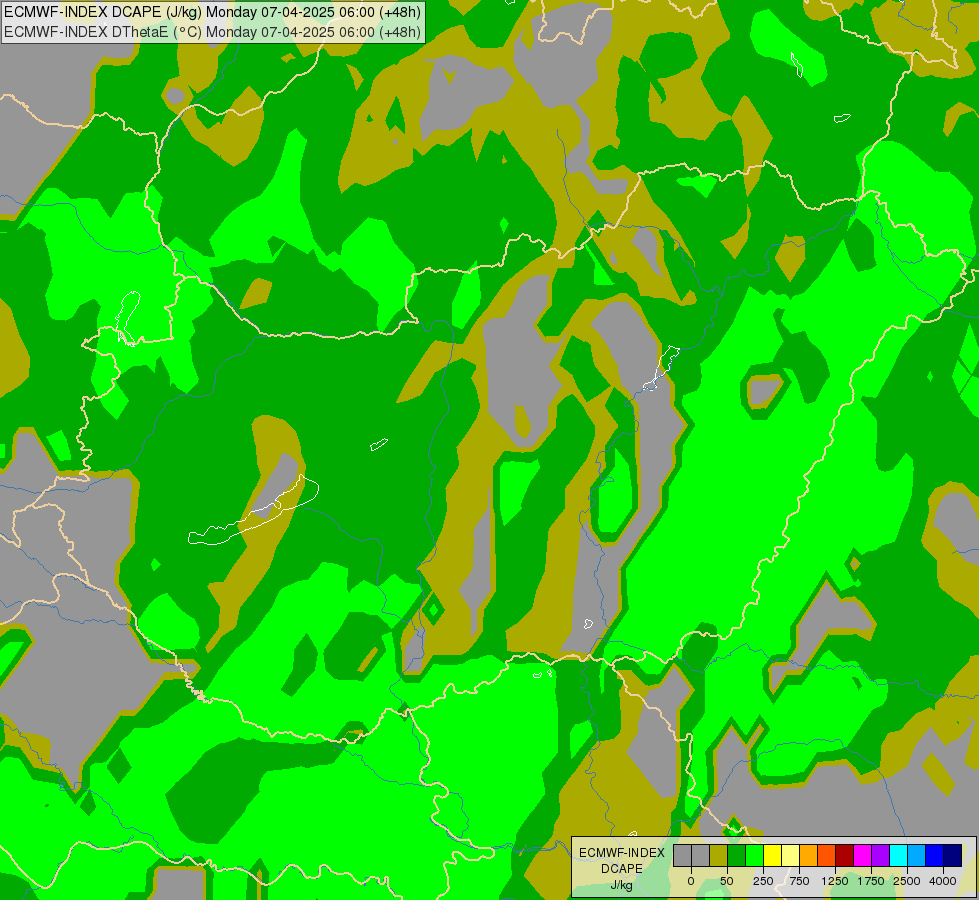This screenshot has height=900, width=979.
Task: Select the cyan legend swatch
Action: (x=899, y=856)
